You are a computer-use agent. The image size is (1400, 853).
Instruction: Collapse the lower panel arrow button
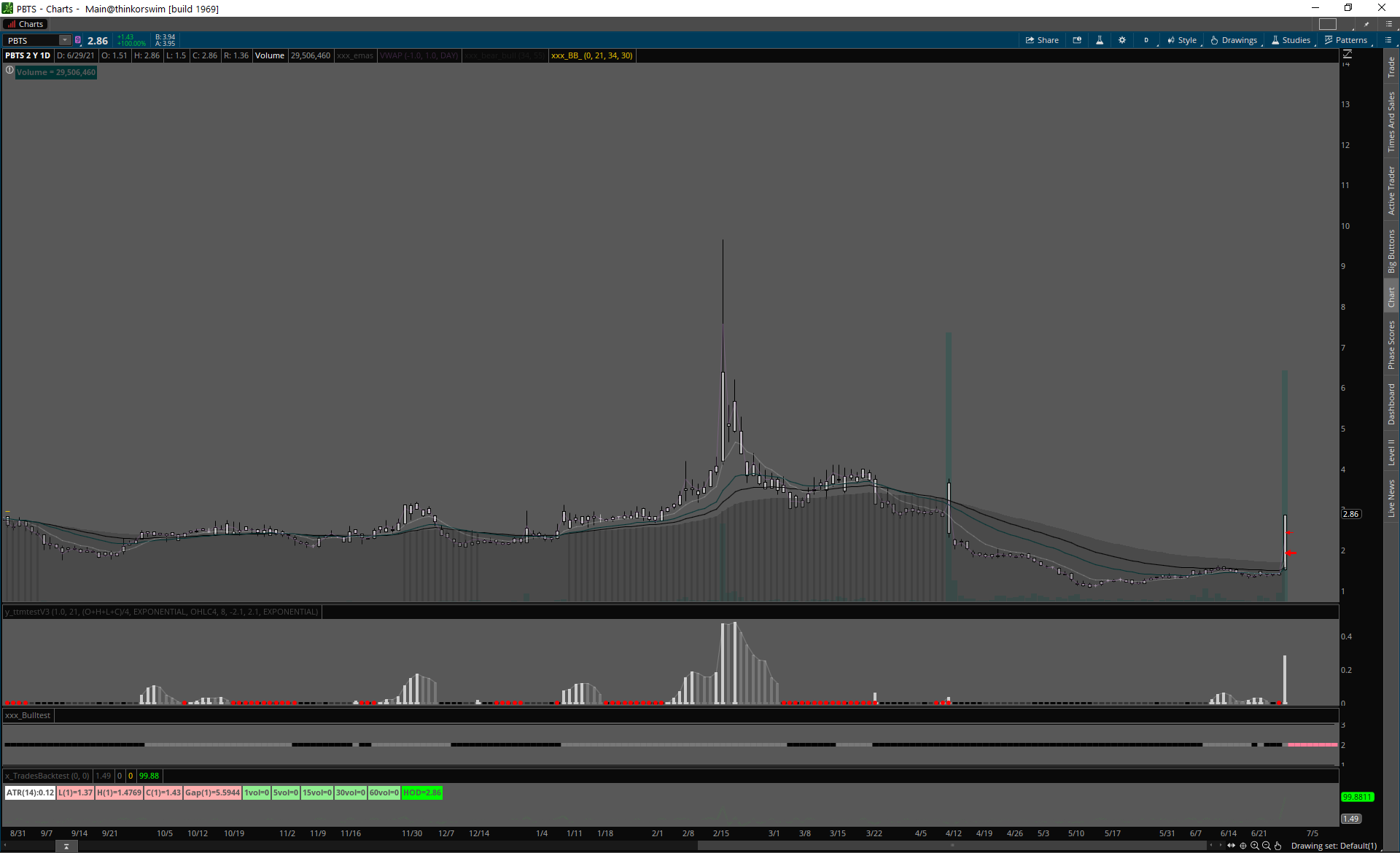click(66, 846)
